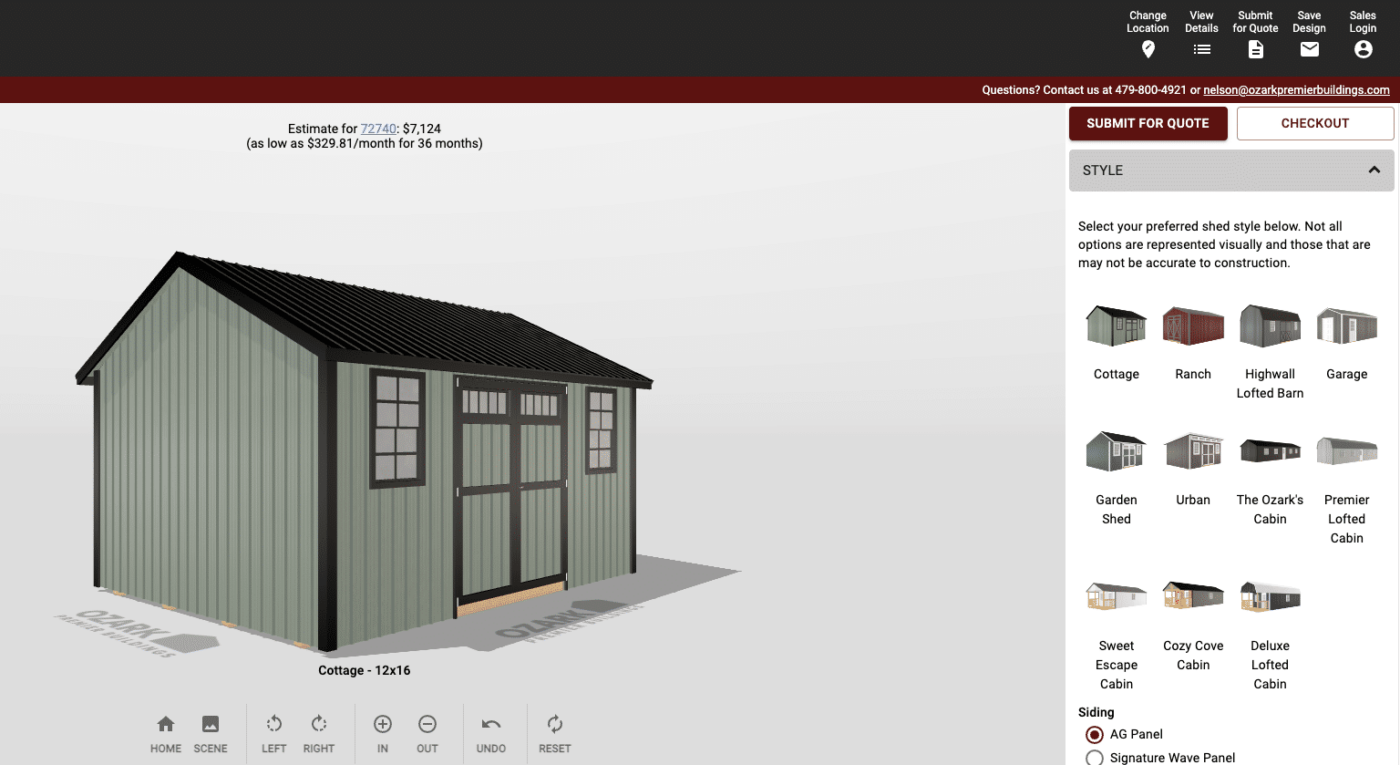Screen dimensions: 1400x765
Task: Click the SUBMIT FOR QUOTE button
Action: (1148, 123)
